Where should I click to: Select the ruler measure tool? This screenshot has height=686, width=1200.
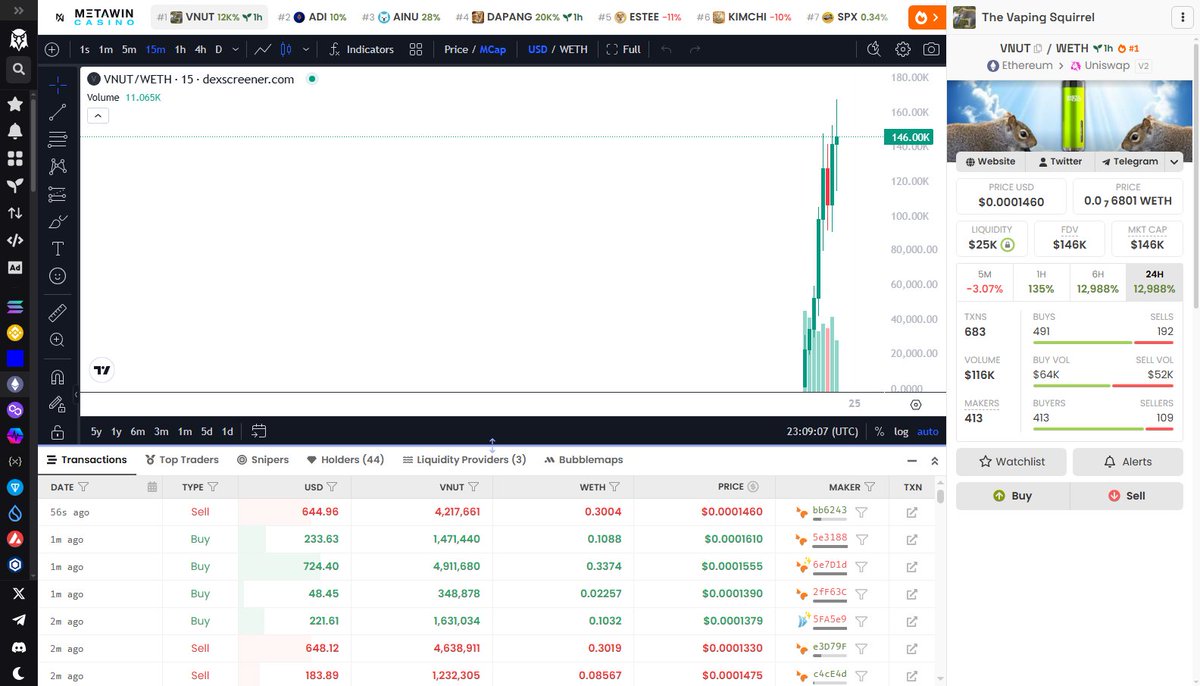(x=58, y=313)
